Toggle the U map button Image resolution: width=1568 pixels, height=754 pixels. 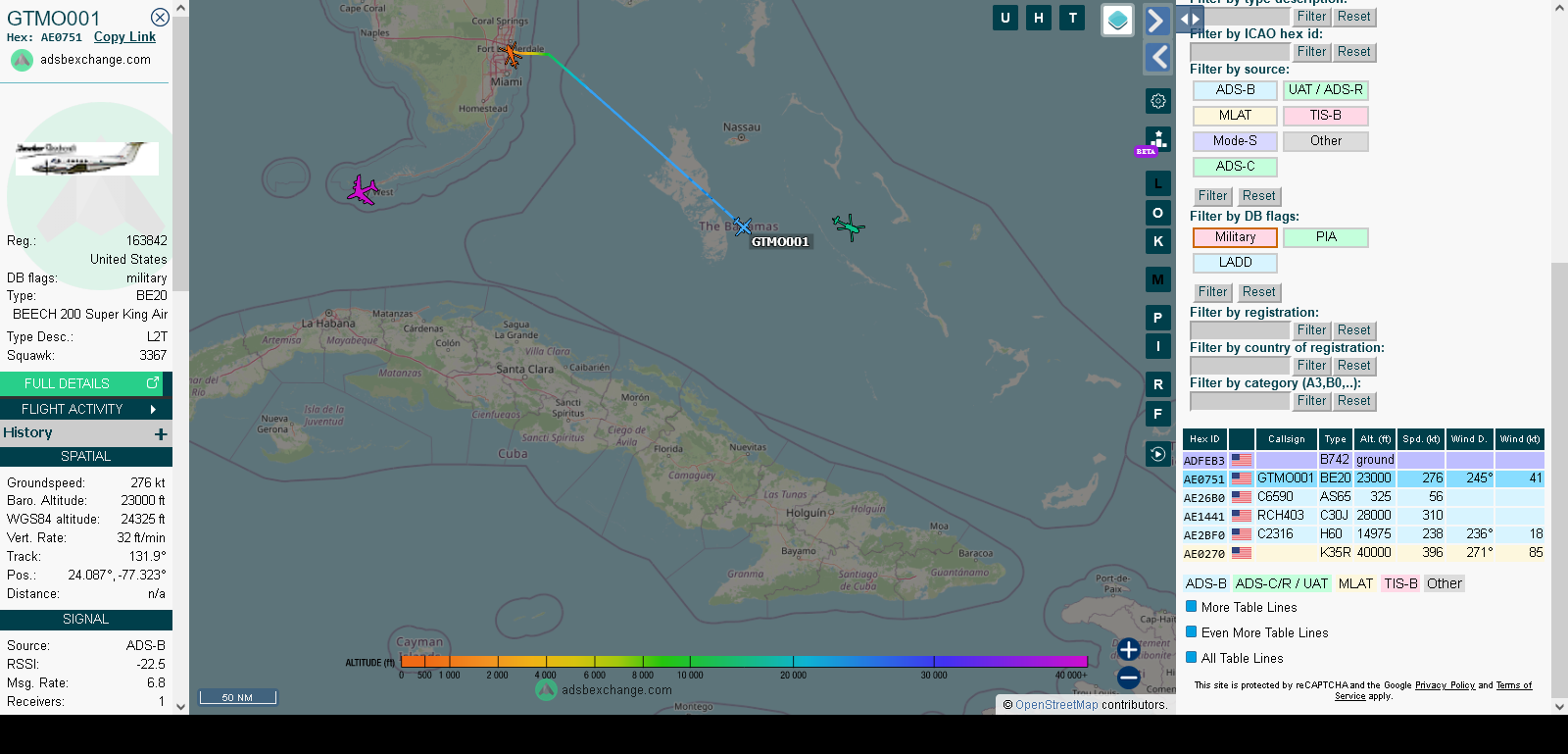1005,18
